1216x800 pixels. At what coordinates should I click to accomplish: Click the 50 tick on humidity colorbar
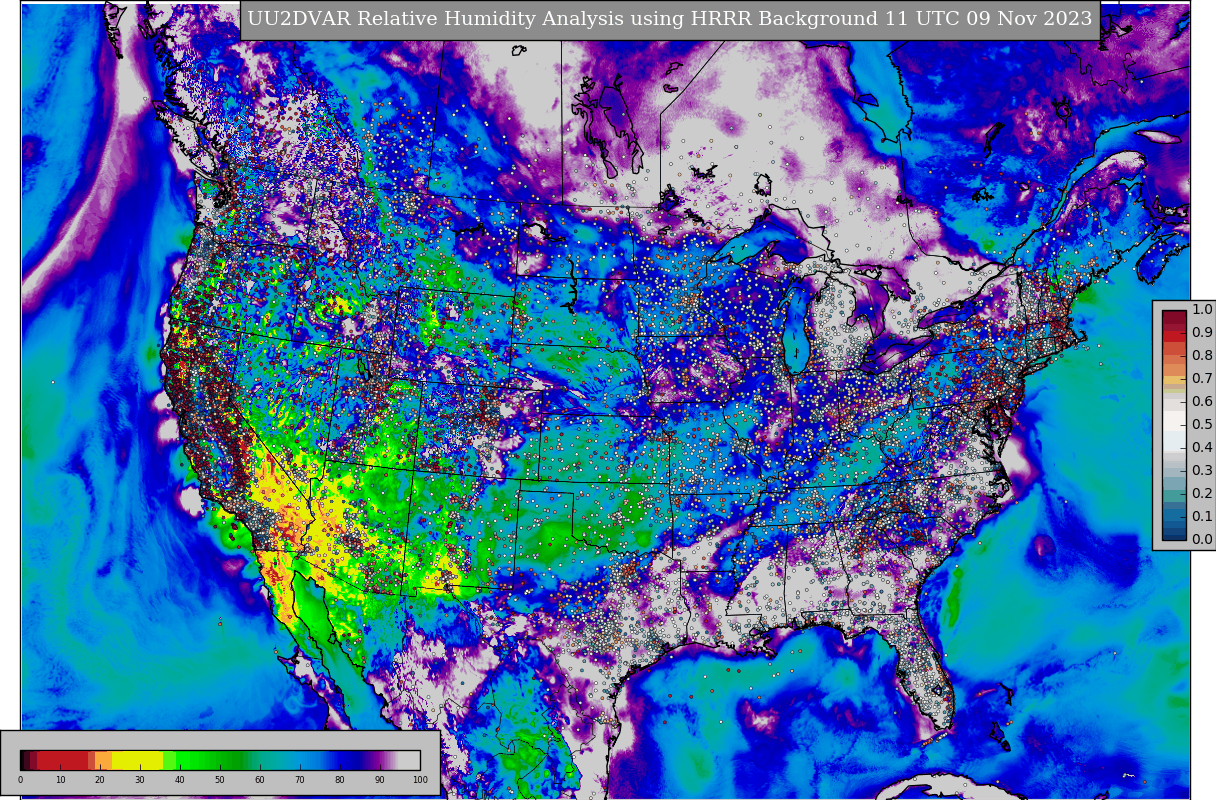pyautogui.click(x=220, y=780)
